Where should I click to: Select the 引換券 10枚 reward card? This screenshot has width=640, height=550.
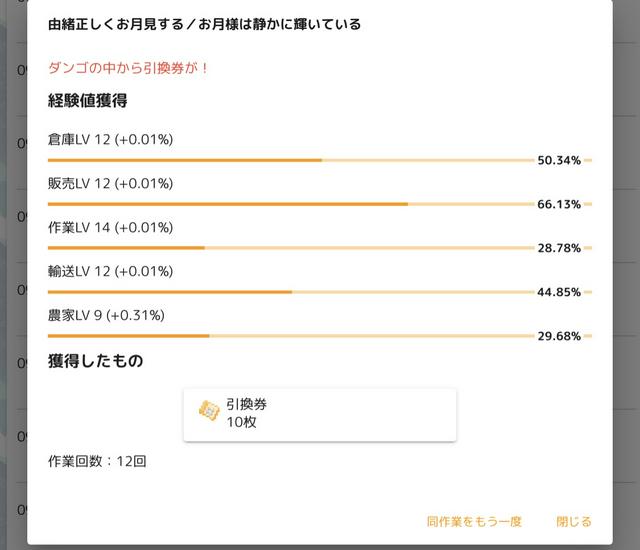(319, 414)
